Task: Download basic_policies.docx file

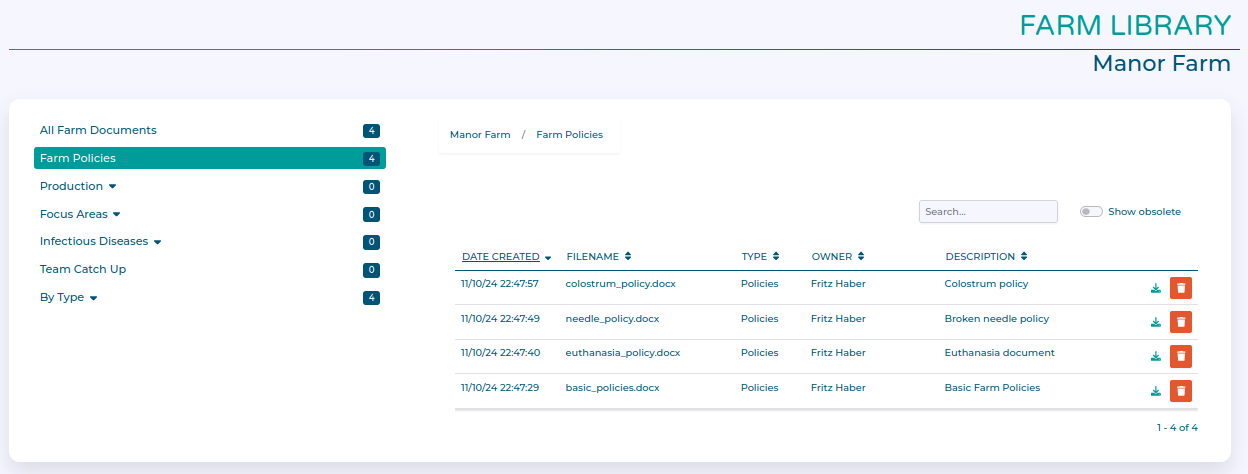Action: click(1155, 391)
